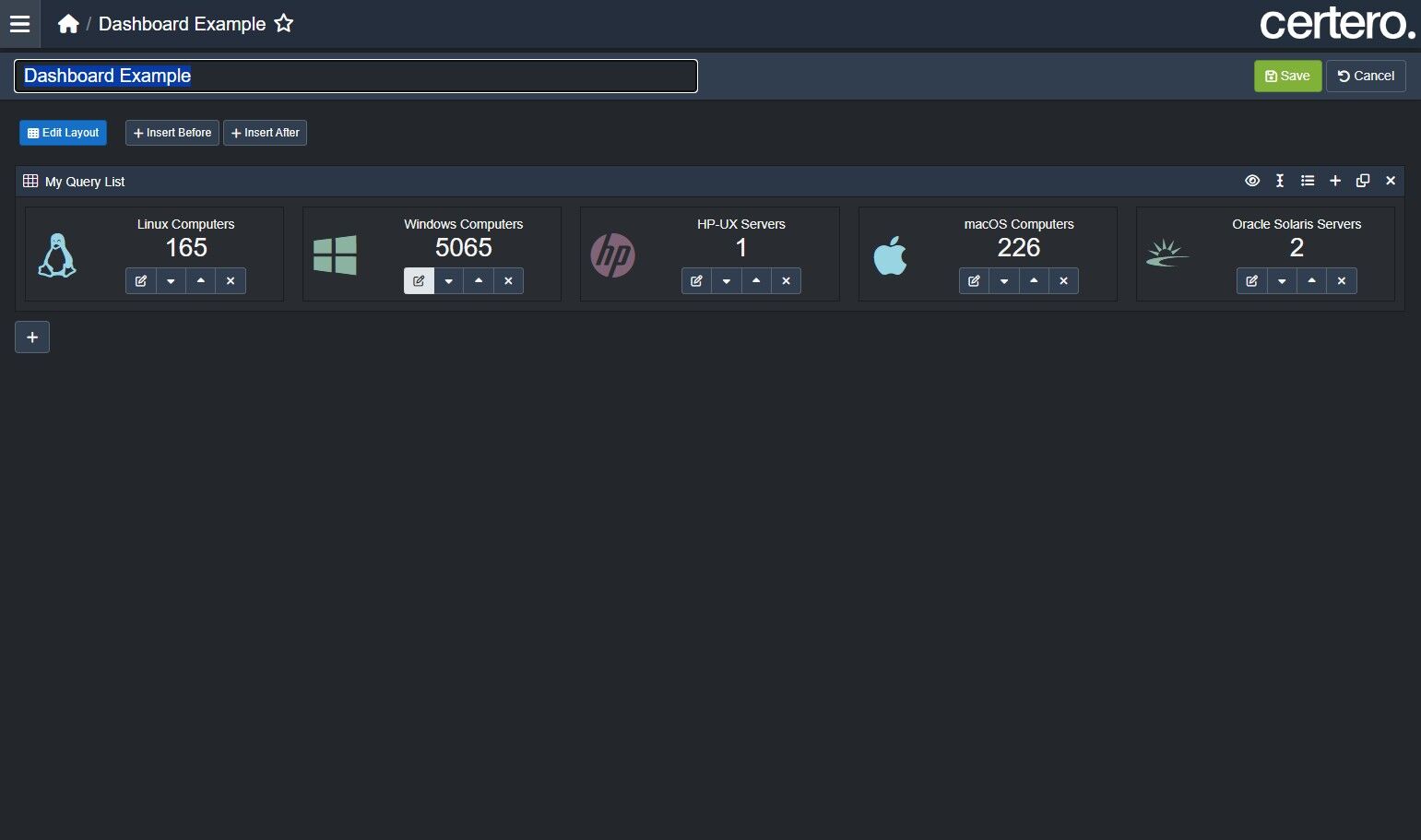Click the table grid icon beside My Query List
1421x840 pixels.
point(30,181)
